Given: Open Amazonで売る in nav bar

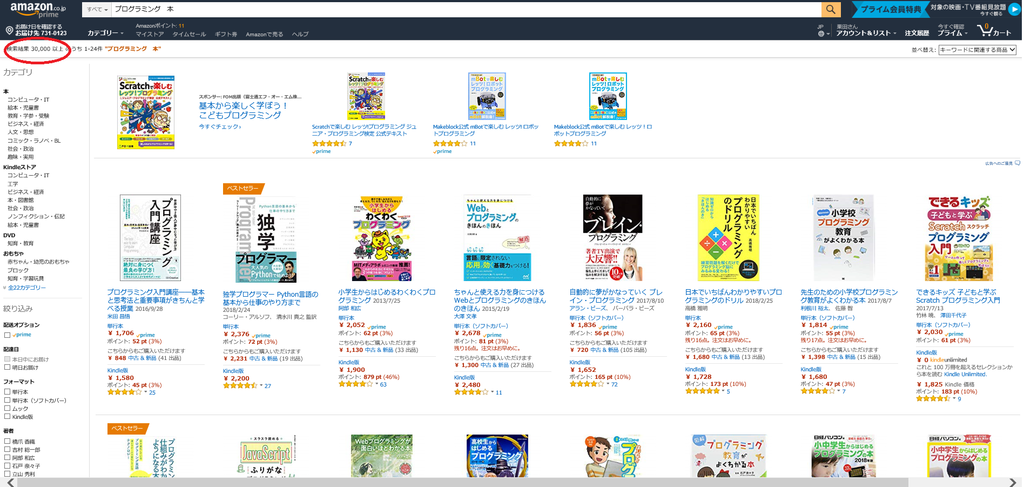Looking at the screenshot, I should [x=264, y=34].
